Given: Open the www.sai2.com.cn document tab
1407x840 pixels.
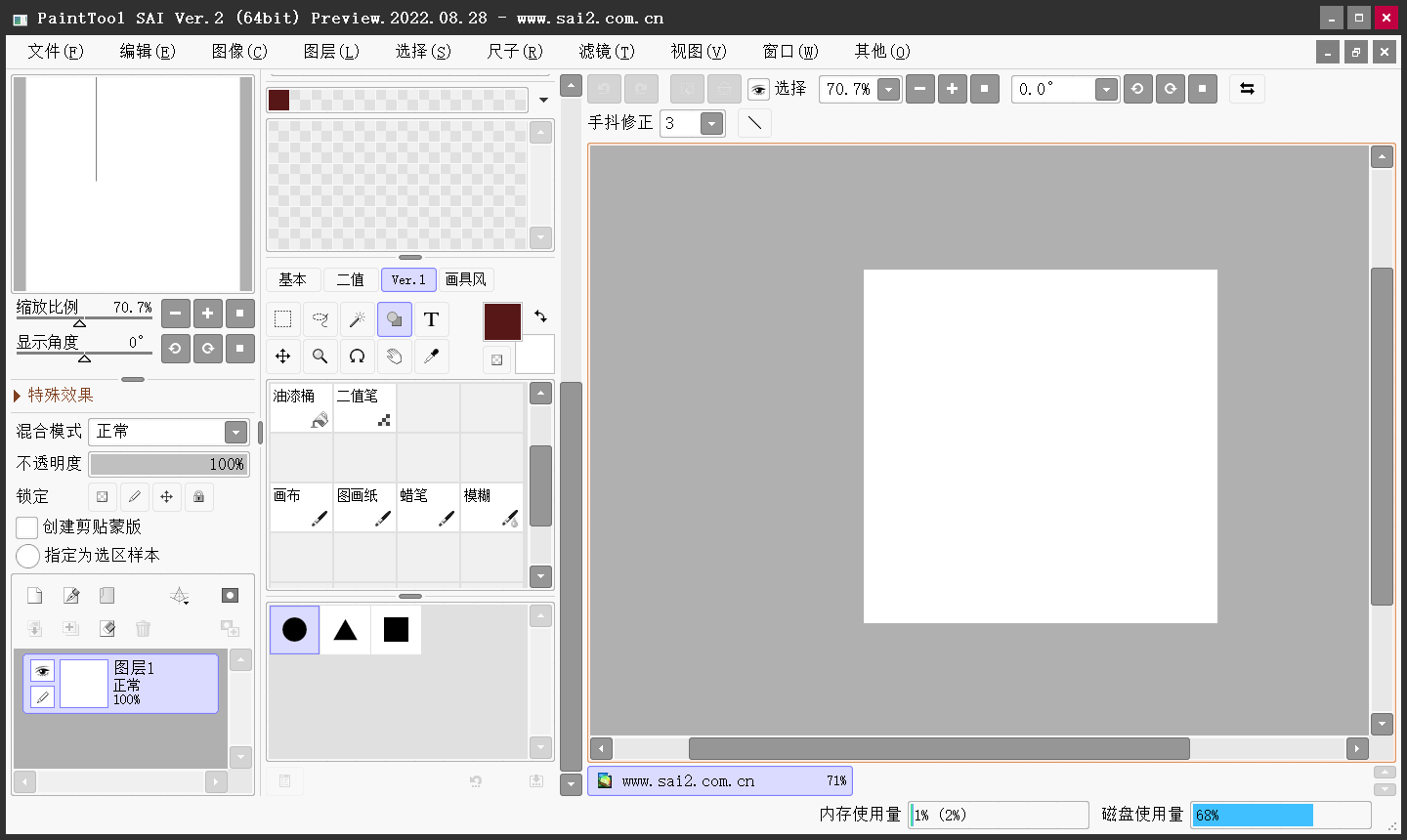Looking at the screenshot, I should (x=720, y=781).
